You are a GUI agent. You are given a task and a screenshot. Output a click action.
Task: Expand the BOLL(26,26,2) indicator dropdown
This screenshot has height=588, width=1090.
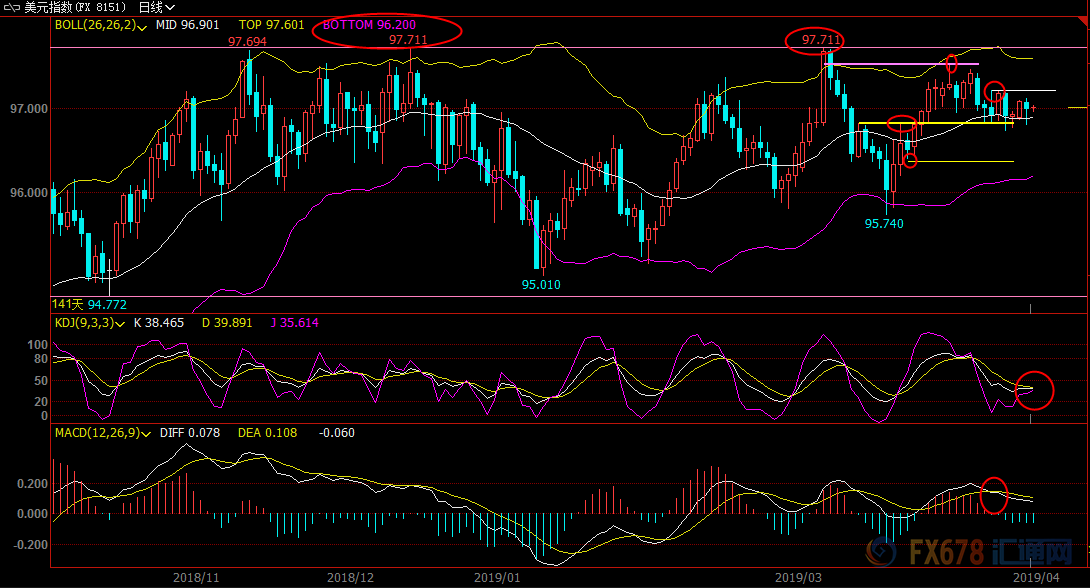(x=143, y=25)
